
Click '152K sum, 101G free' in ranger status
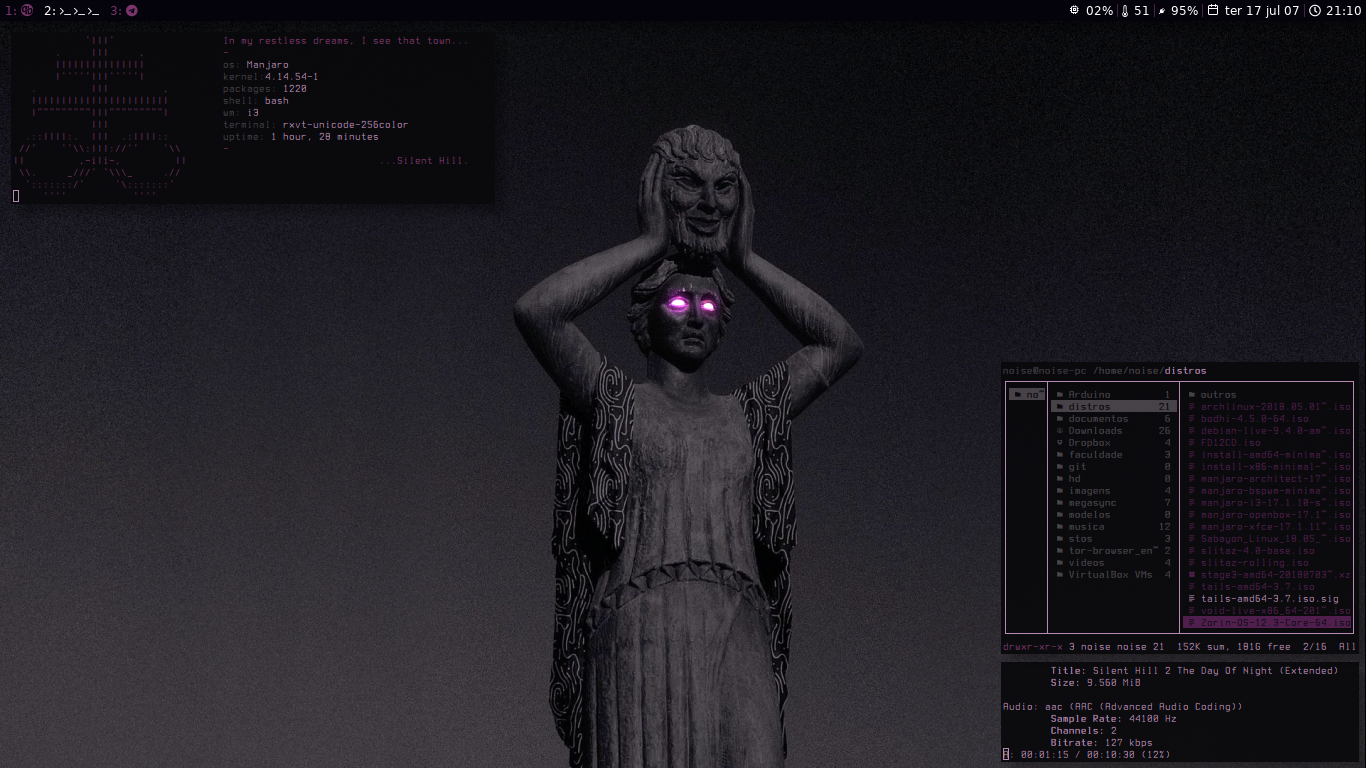click(1234, 647)
